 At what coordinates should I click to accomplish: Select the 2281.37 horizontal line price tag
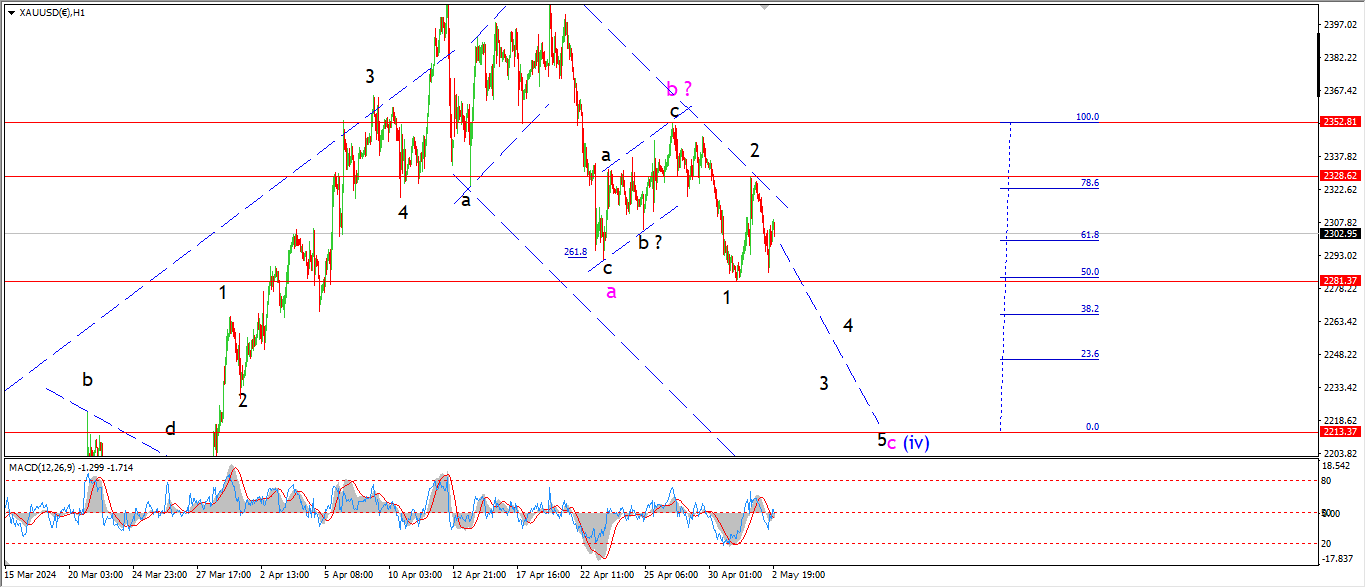(1337, 281)
